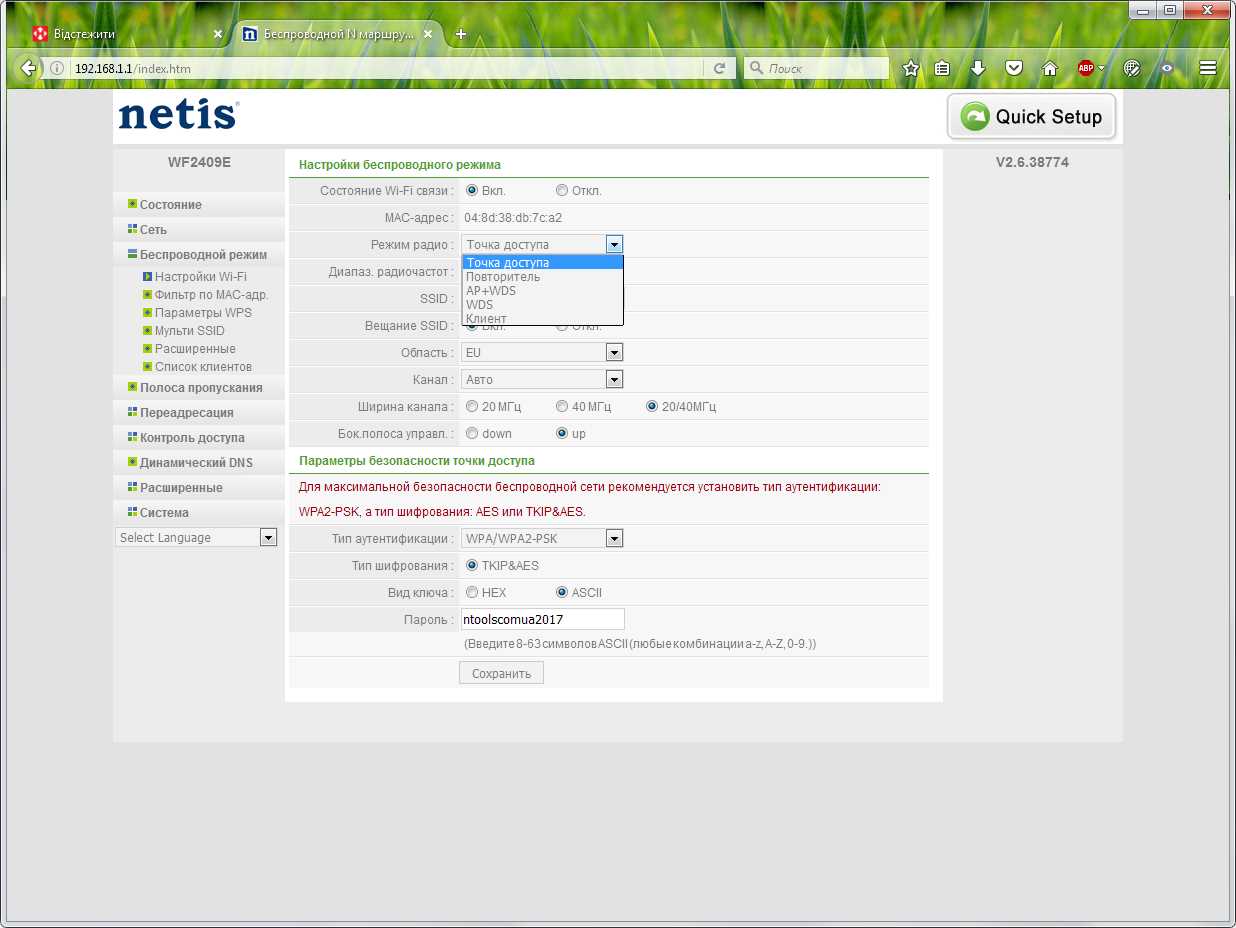Launch Quick Setup
1236x928 pixels.
coord(1031,117)
